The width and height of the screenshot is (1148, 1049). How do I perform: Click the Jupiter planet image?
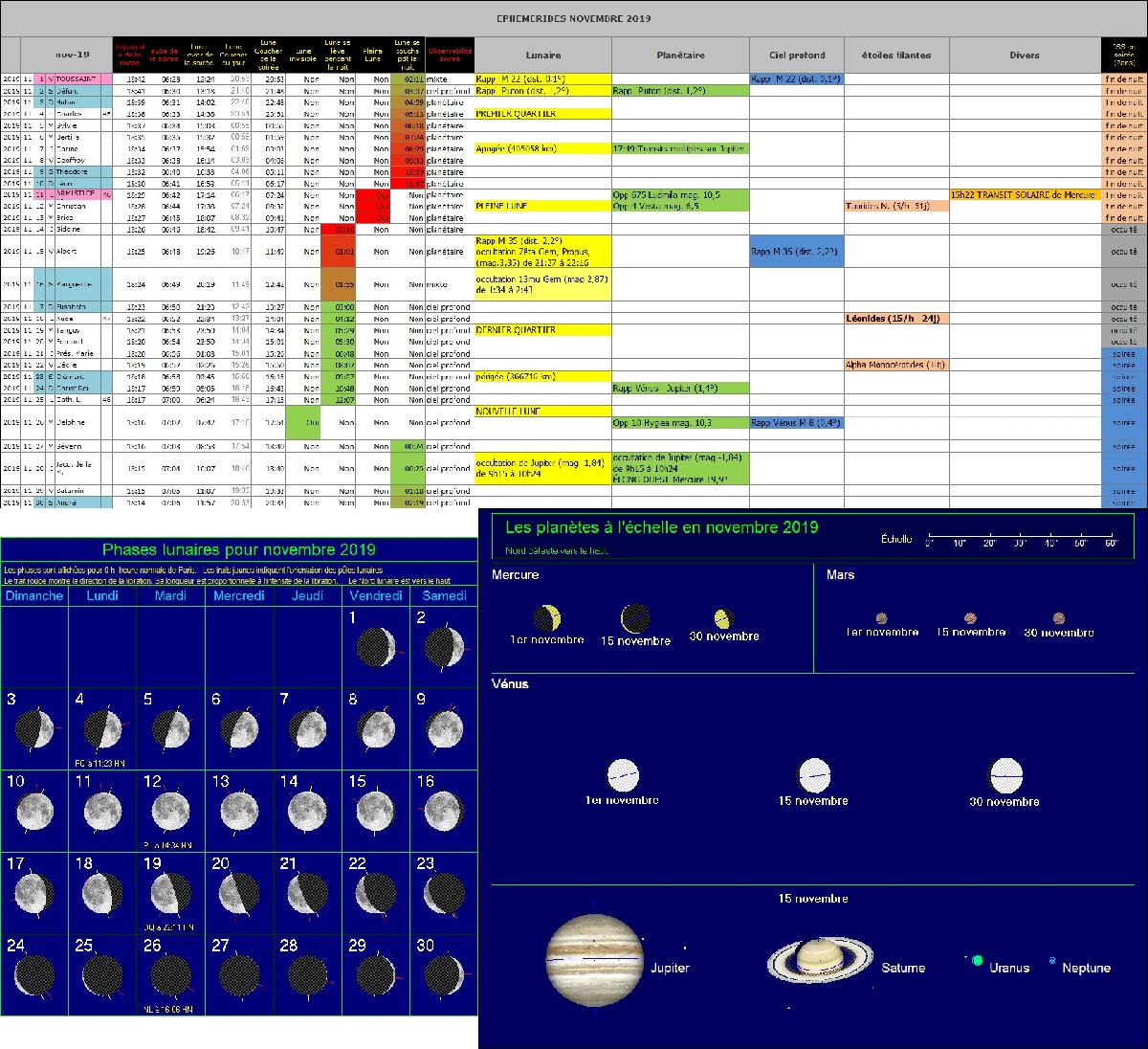(x=593, y=960)
